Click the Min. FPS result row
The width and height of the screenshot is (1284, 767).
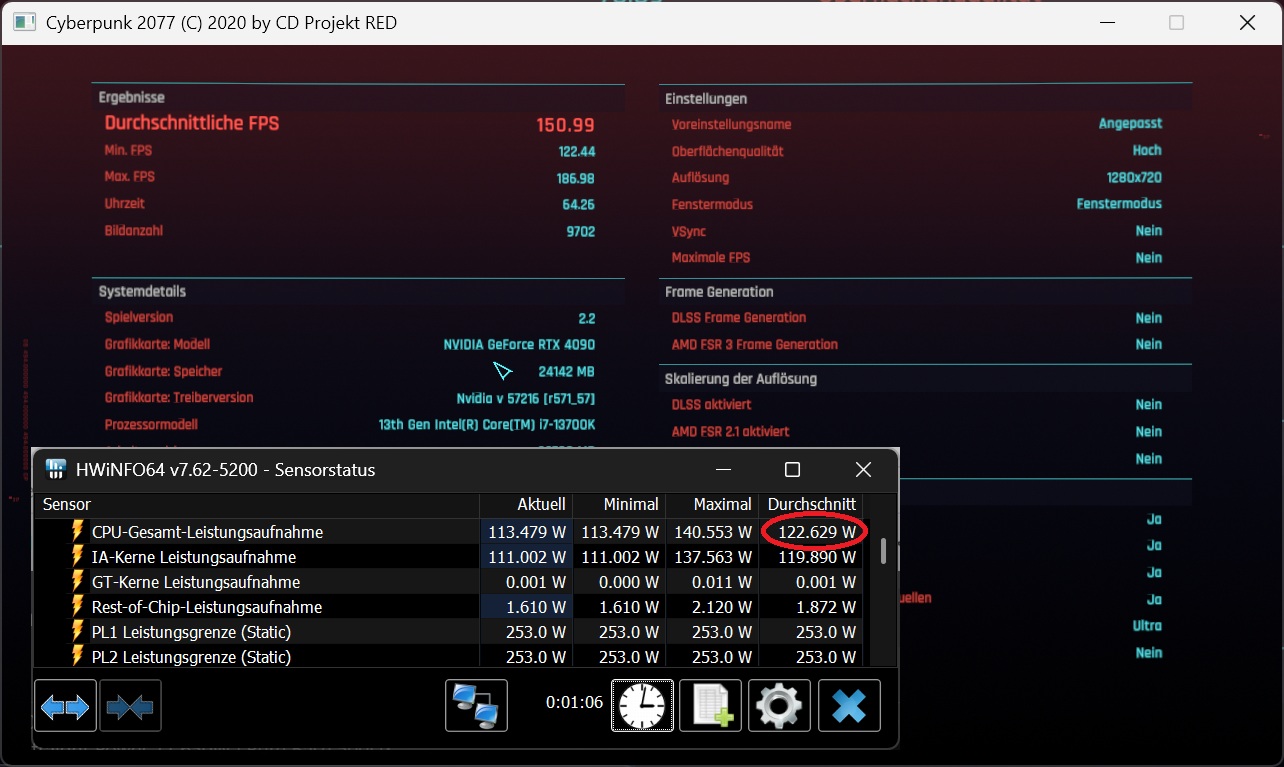point(350,151)
